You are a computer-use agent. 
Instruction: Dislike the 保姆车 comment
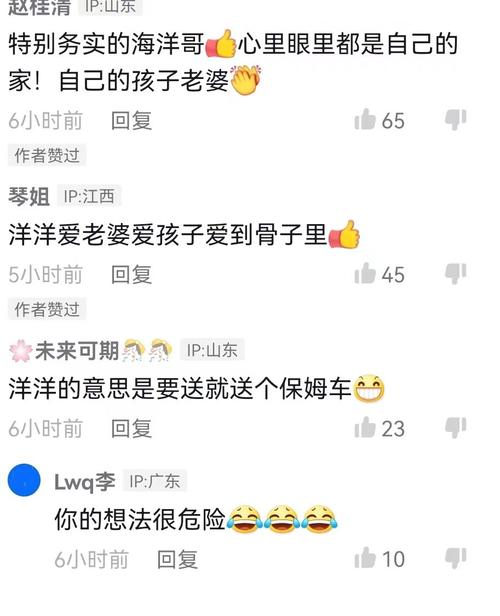coord(456,427)
